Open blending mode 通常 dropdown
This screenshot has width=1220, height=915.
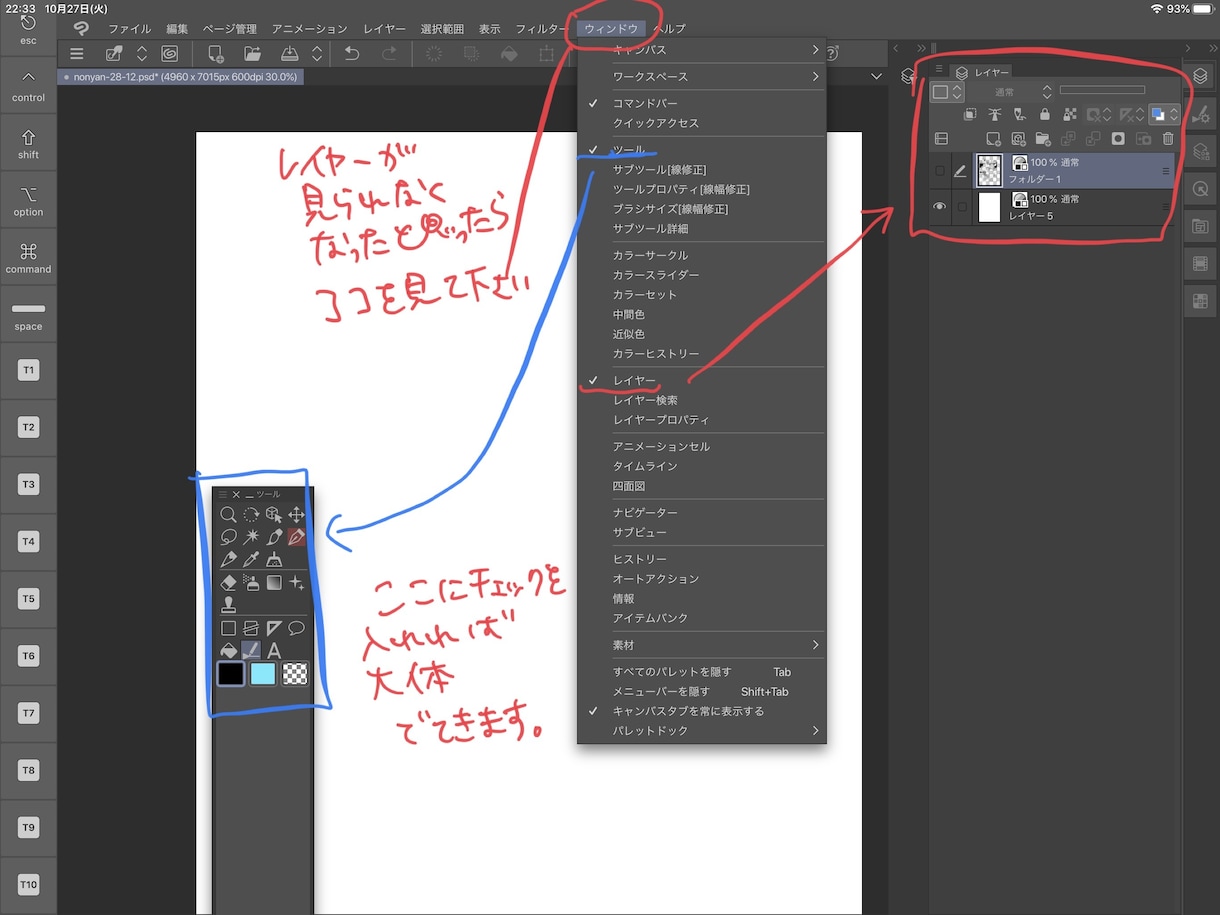coord(1010,92)
